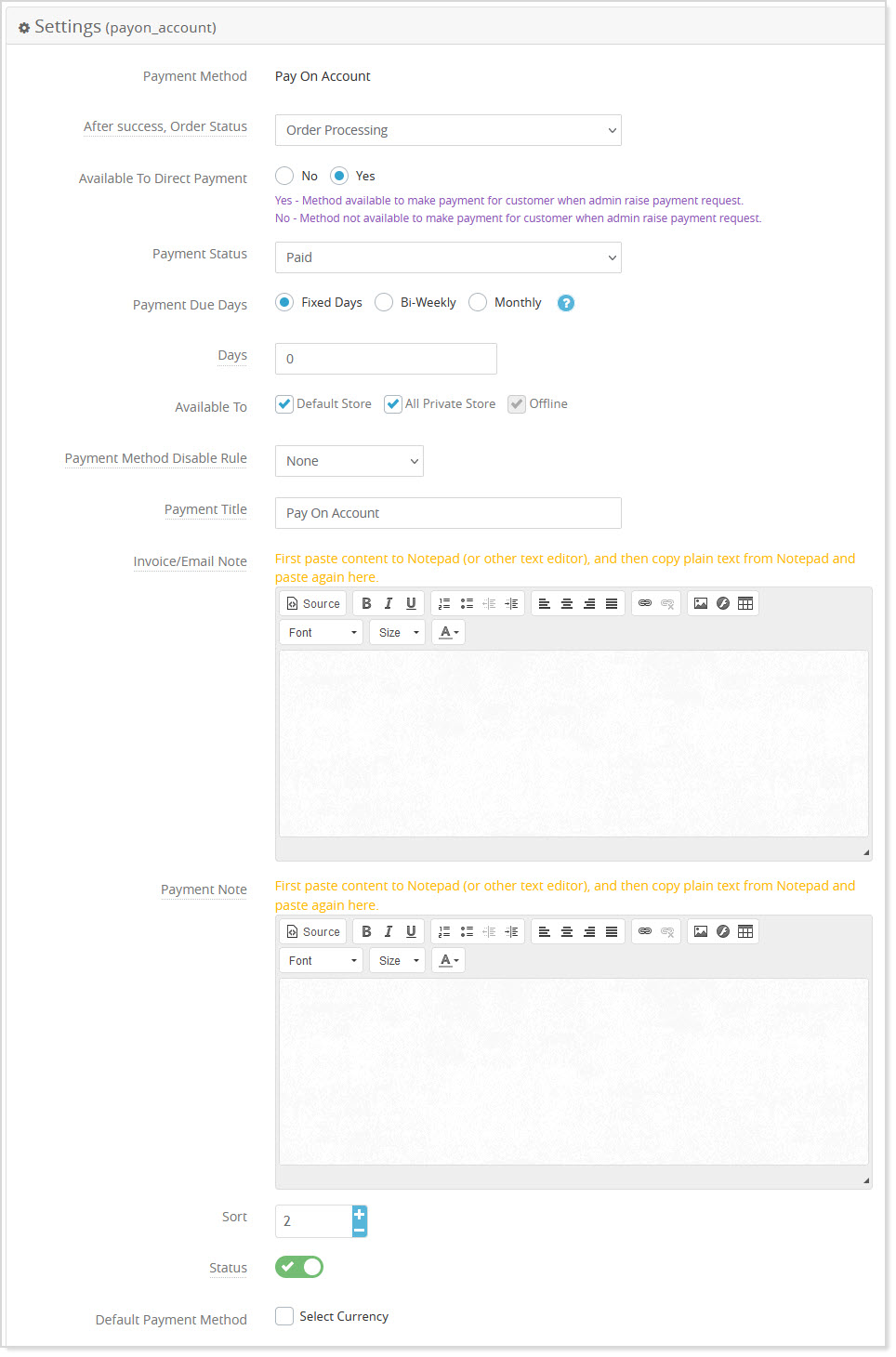Apply Italic formatting in the Payment Note editor

389,930
